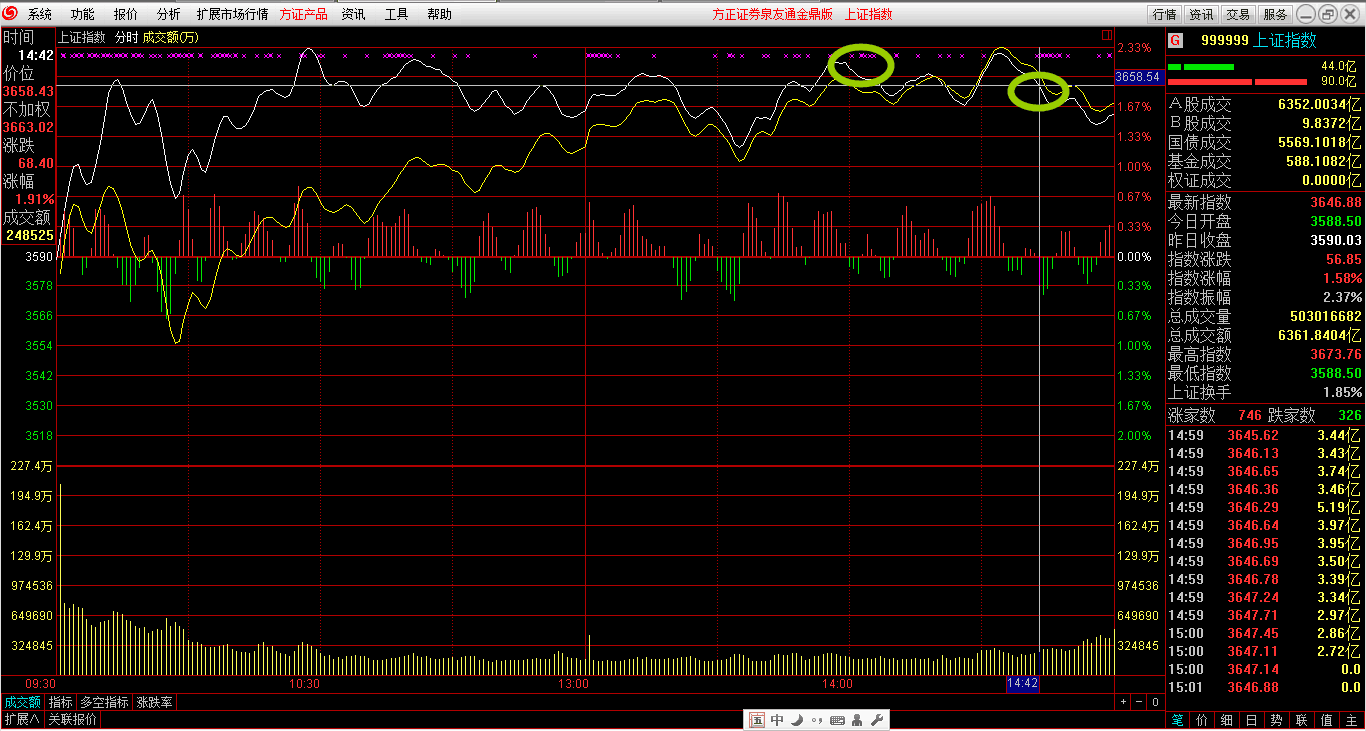This screenshot has height=731, width=1366.
Task: Click the IME soft keyboard icon
Action: [x=837, y=720]
